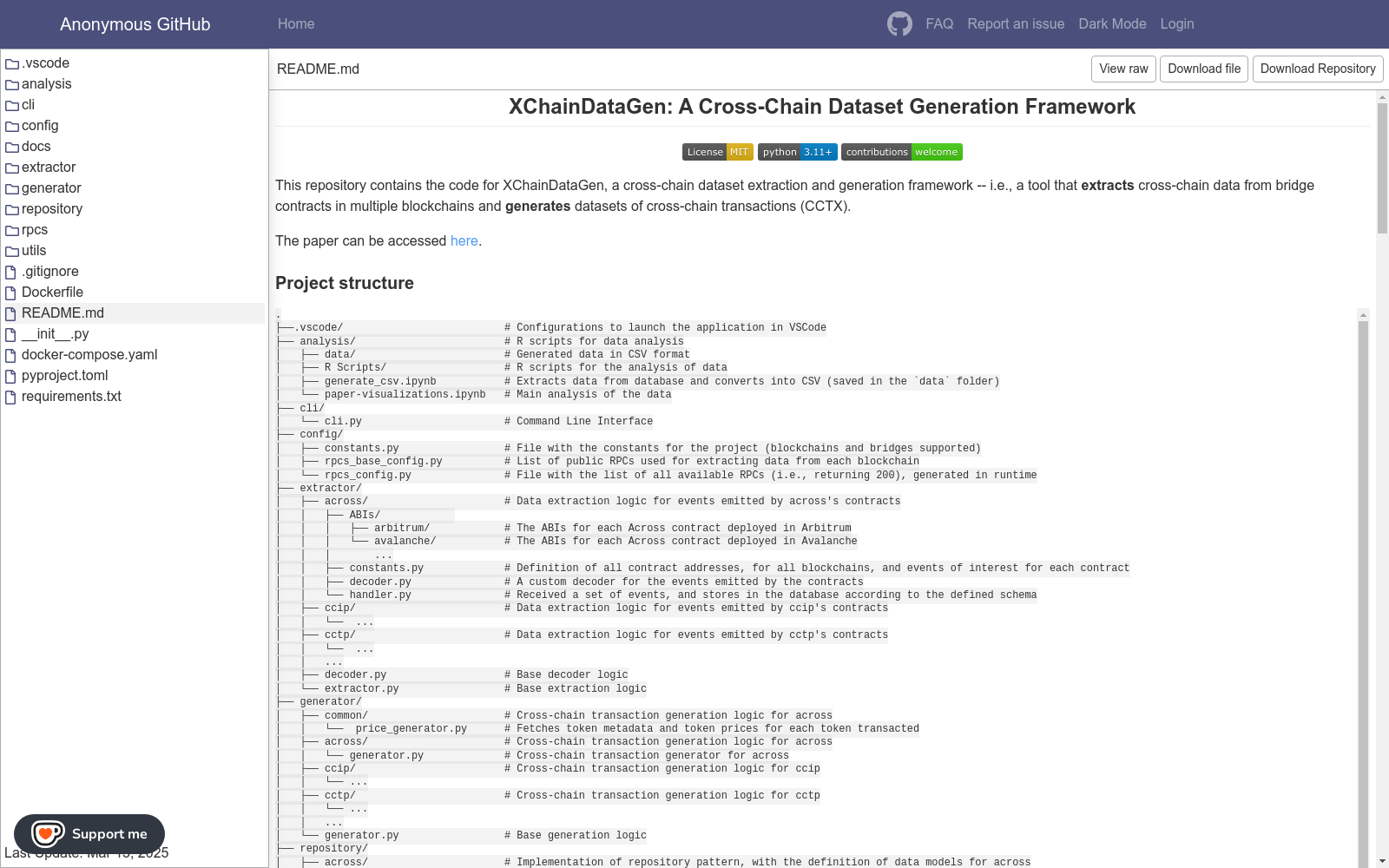Click the file icon beside .gitignore

coord(11,272)
